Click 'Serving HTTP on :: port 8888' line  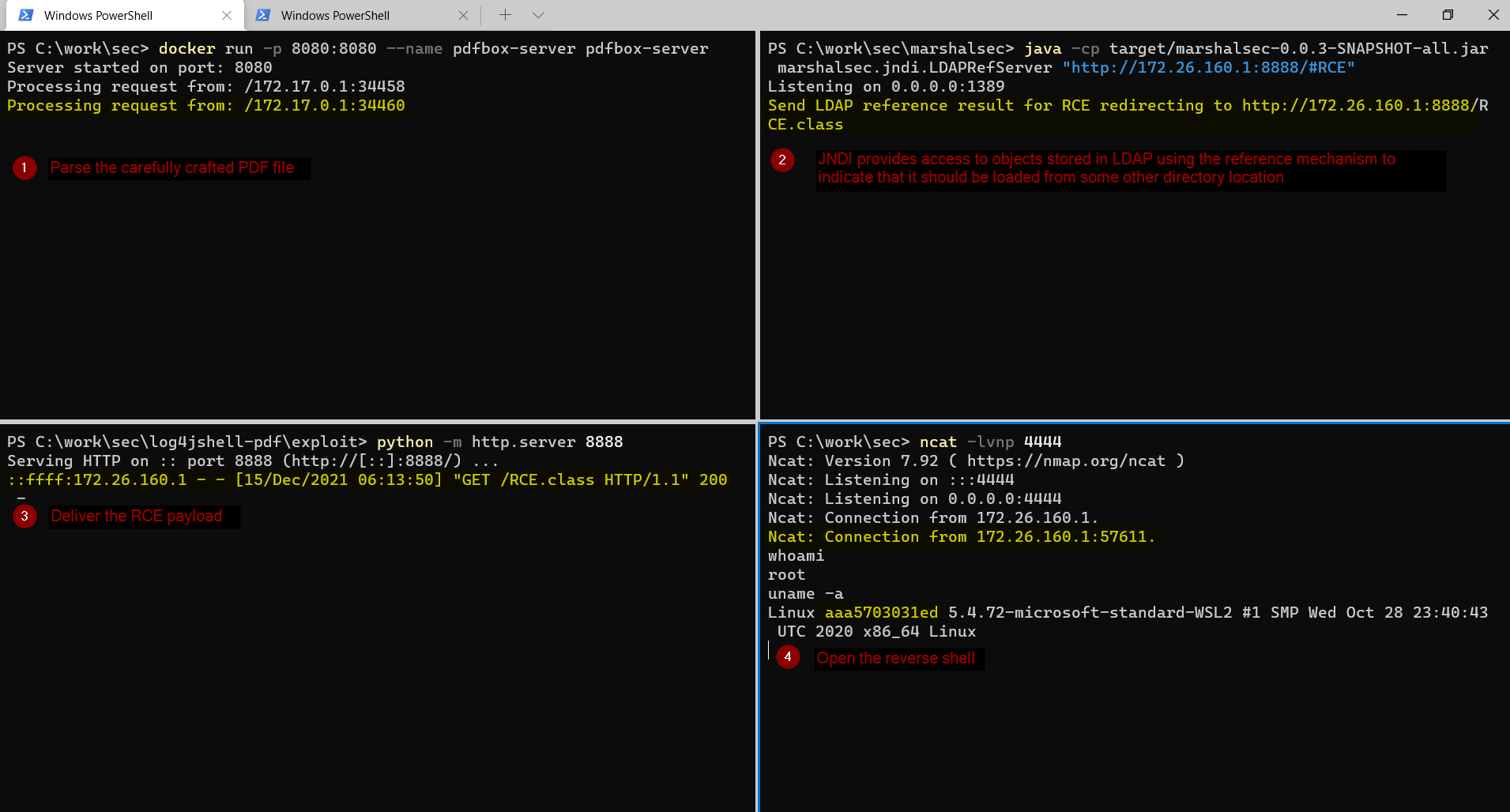click(x=253, y=461)
